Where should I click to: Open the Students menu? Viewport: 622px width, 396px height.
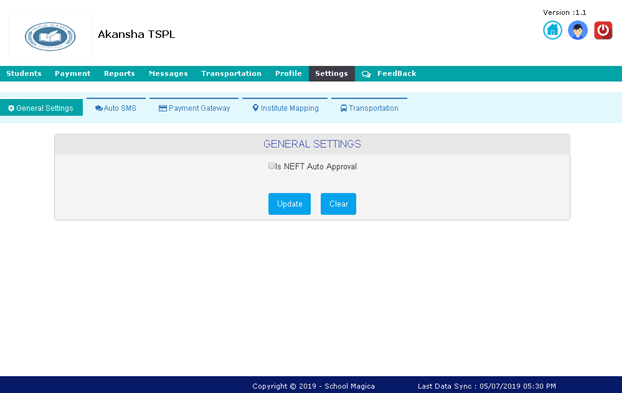[24, 73]
